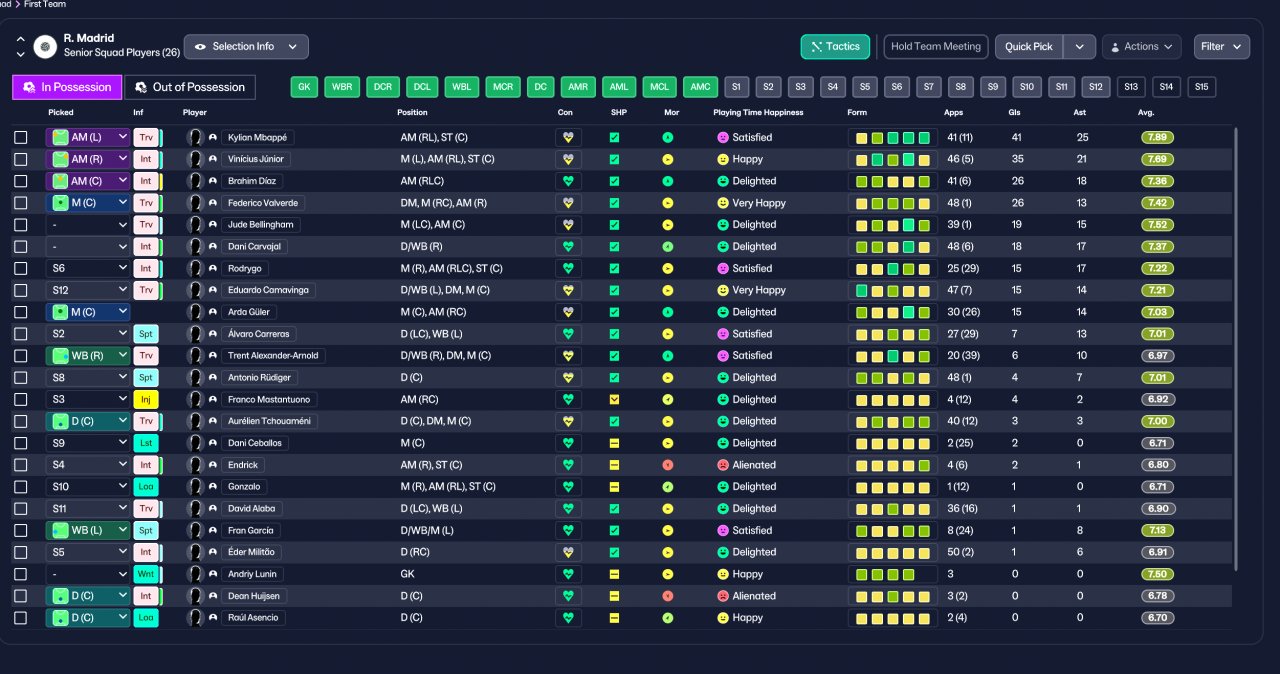Click Raúl Asencio's morale icon
The image size is (1280, 674).
pyautogui.click(x=668, y=618)
